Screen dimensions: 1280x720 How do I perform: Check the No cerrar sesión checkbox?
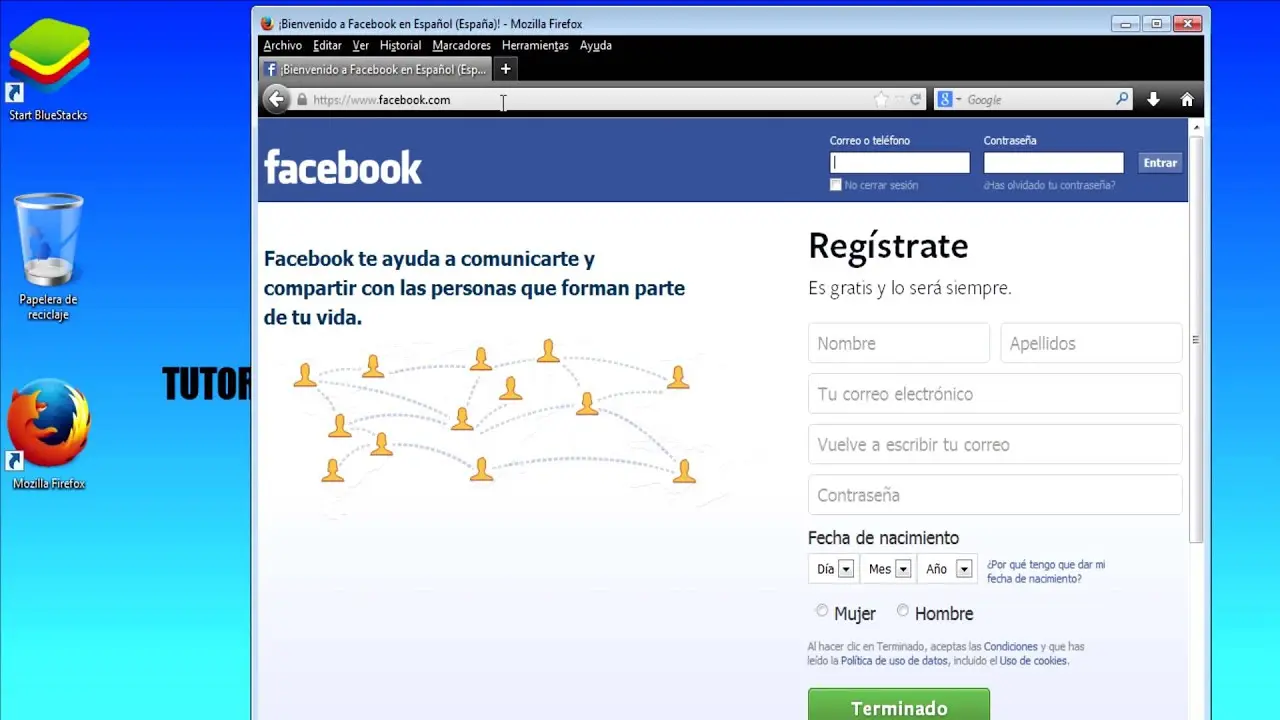pos(836,185)
